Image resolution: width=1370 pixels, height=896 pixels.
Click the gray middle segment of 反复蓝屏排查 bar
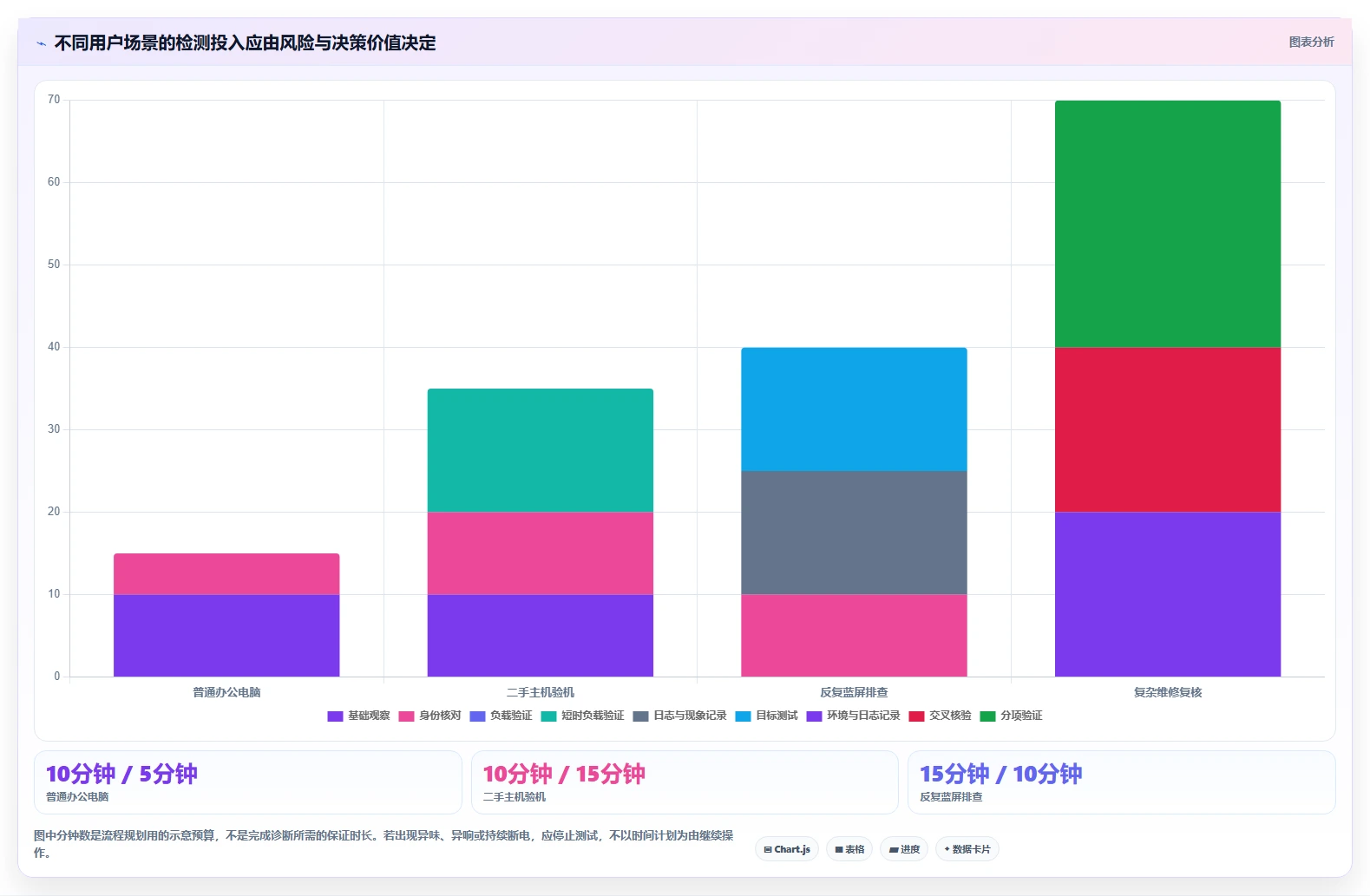click(x=854, y=533)
